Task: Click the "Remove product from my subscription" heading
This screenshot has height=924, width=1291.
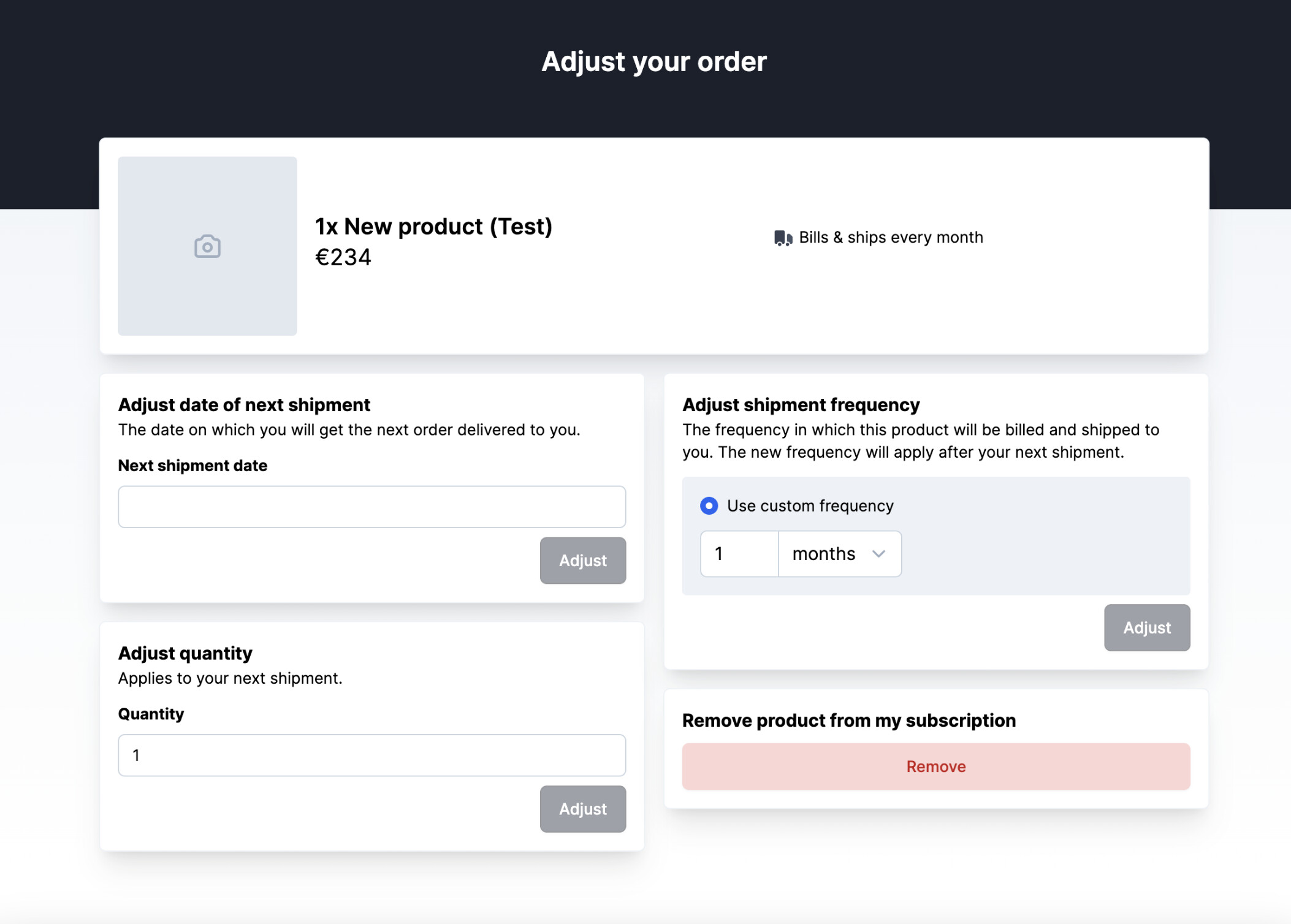Action: click(x=848, y=721)
